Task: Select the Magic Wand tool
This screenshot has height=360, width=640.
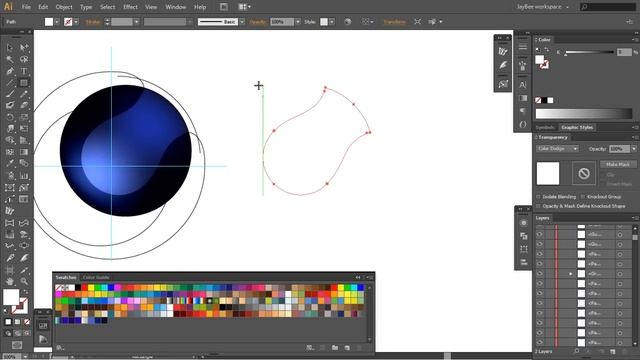Action: 10,60
